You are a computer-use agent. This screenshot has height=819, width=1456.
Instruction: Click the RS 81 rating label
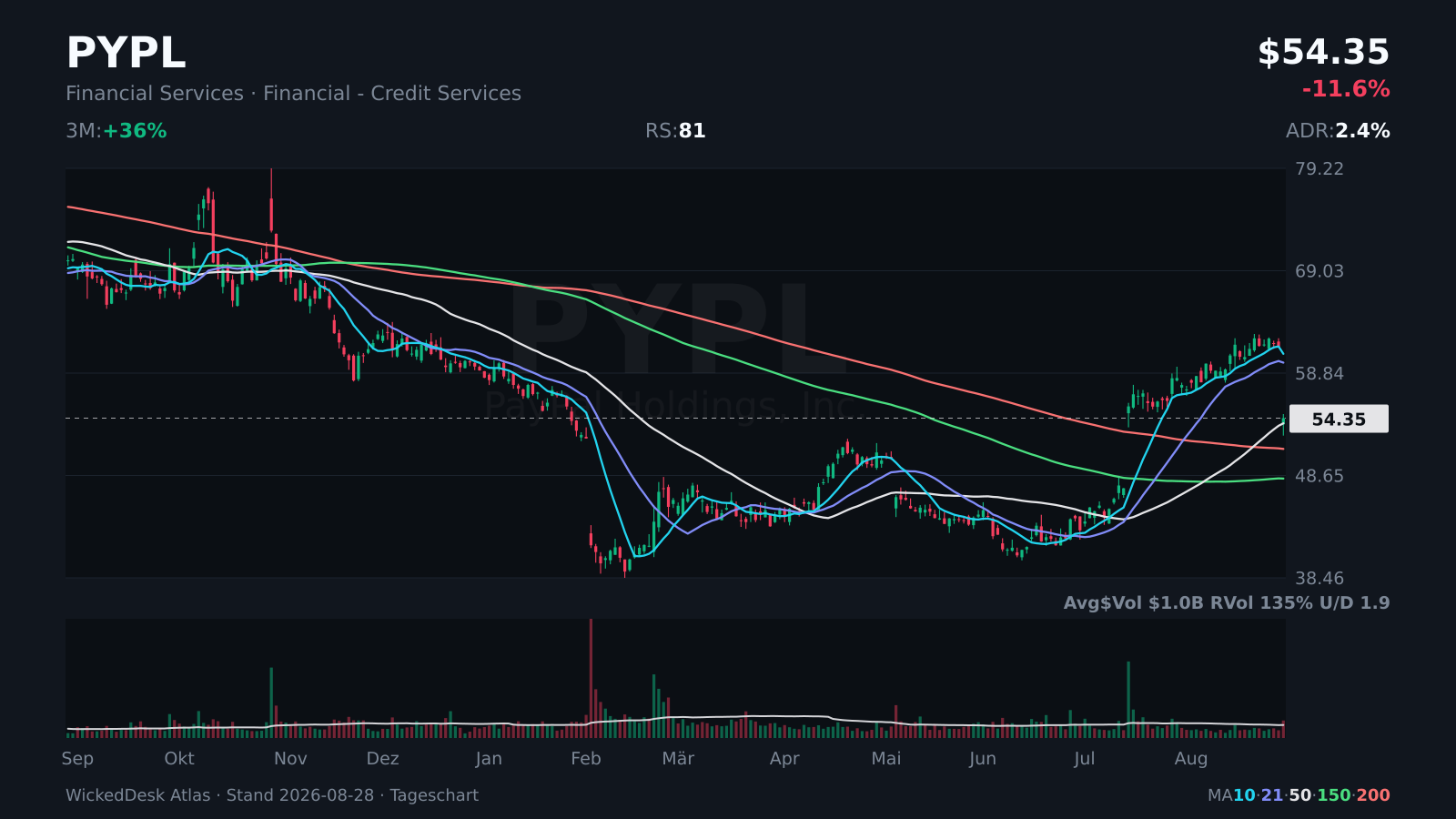(x=675, y=131)
